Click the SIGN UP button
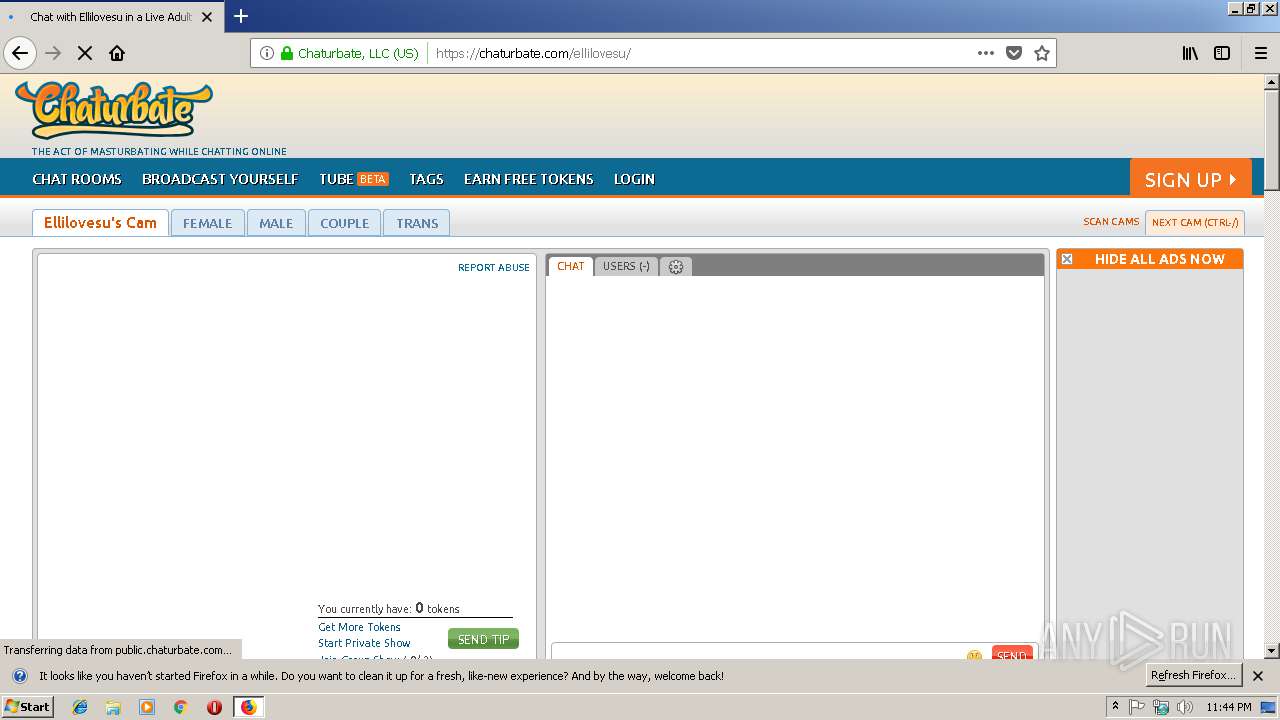The height and width of the screenshot is (720, 1280). tap(1191, 179)
